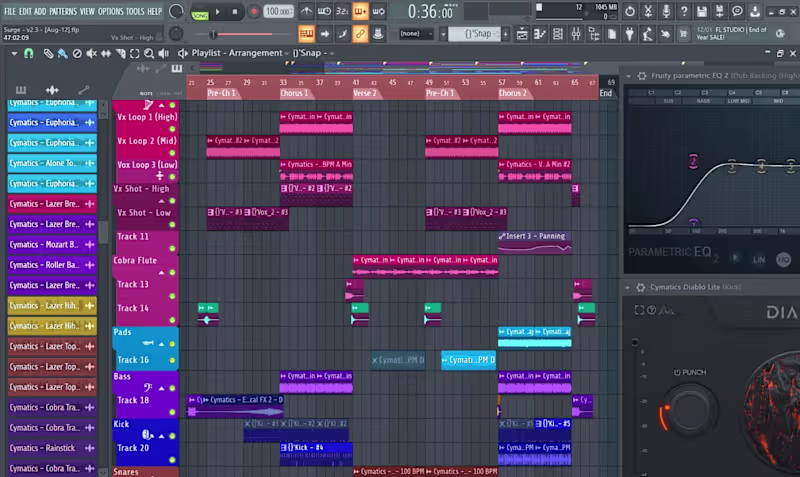This screenshot has height=477, width=800.
Task: Mute the Vx Loop 1 (High) track
Action: point(172,129)
